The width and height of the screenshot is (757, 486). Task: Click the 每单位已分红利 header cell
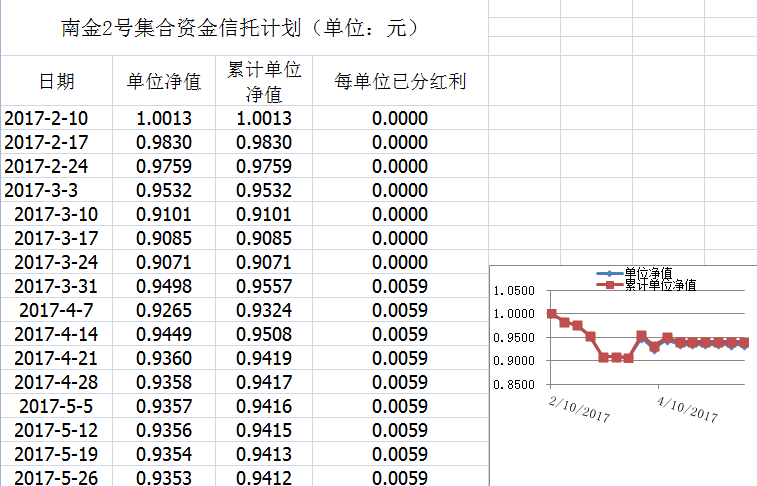coord(400,81)
